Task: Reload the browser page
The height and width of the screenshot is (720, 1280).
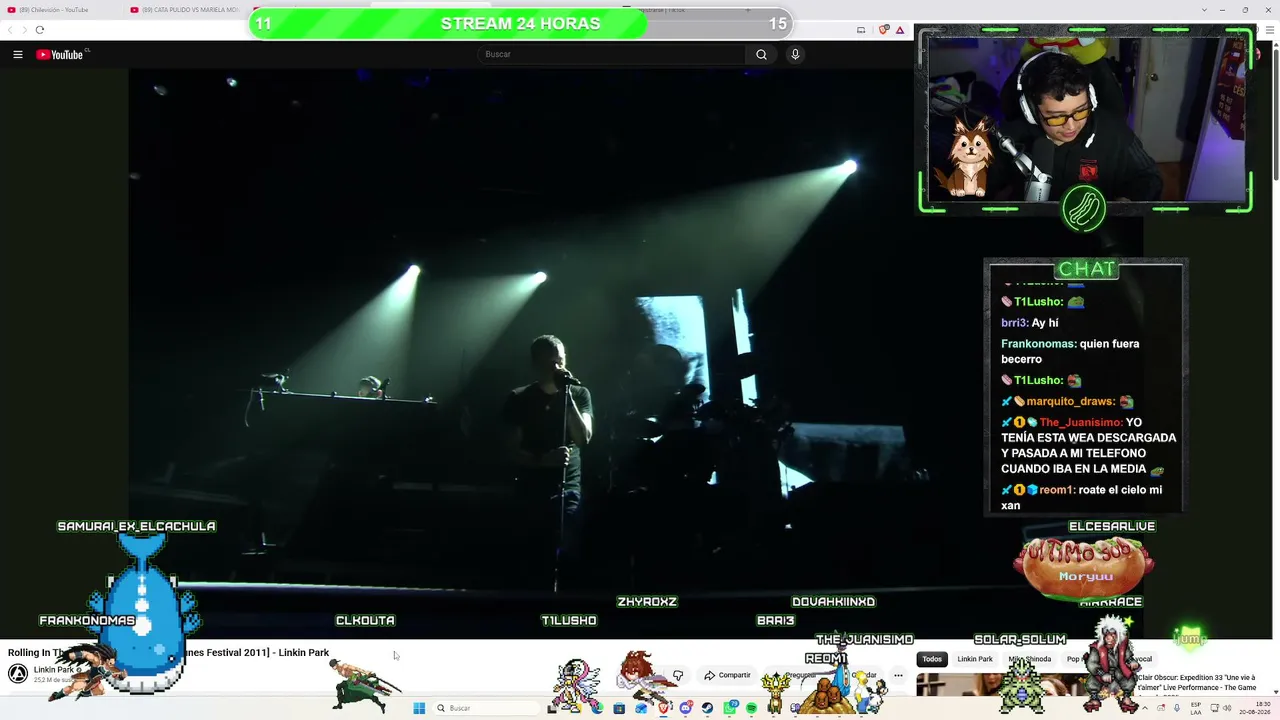Action: coord(39,30)
